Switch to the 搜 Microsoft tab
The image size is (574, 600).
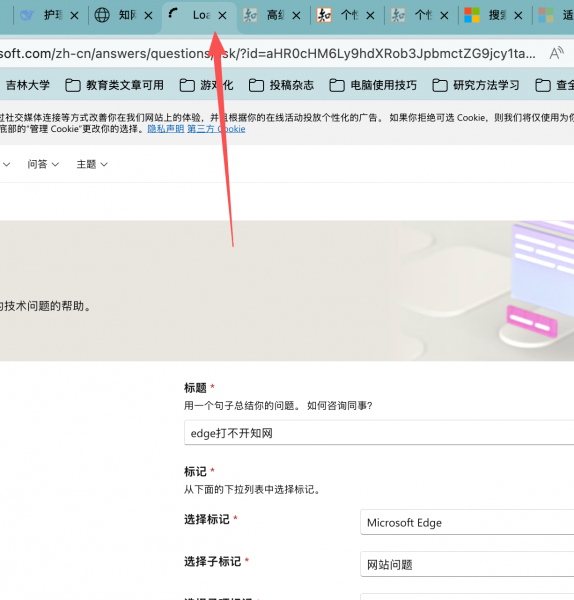pos(494,15)
